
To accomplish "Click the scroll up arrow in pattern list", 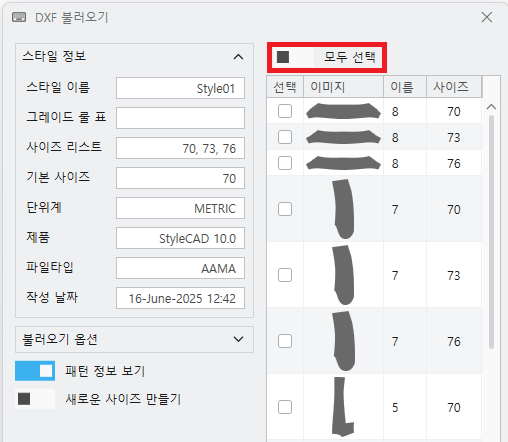I will (491, 107).
